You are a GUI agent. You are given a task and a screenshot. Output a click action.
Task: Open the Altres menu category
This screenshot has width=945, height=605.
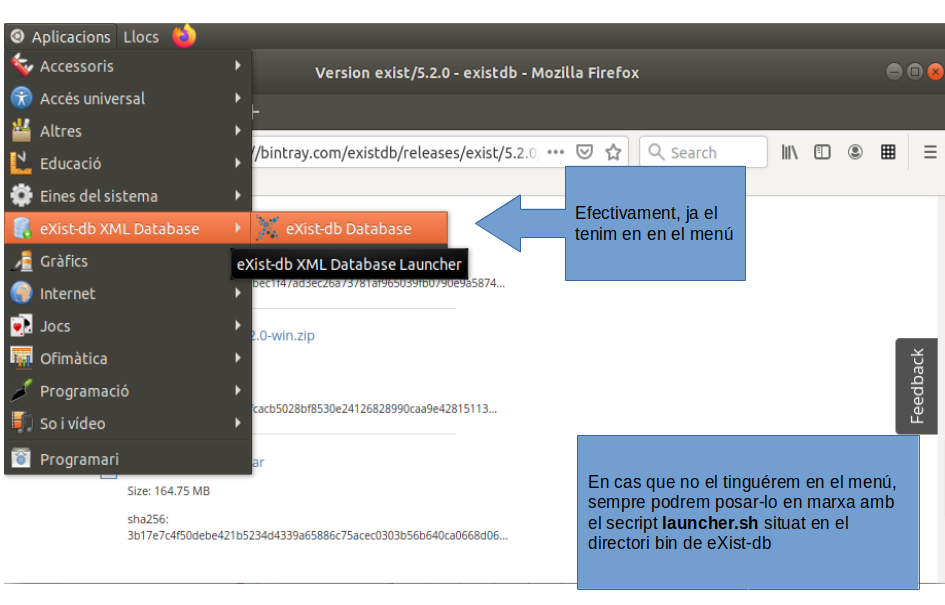tap(128, 131)
